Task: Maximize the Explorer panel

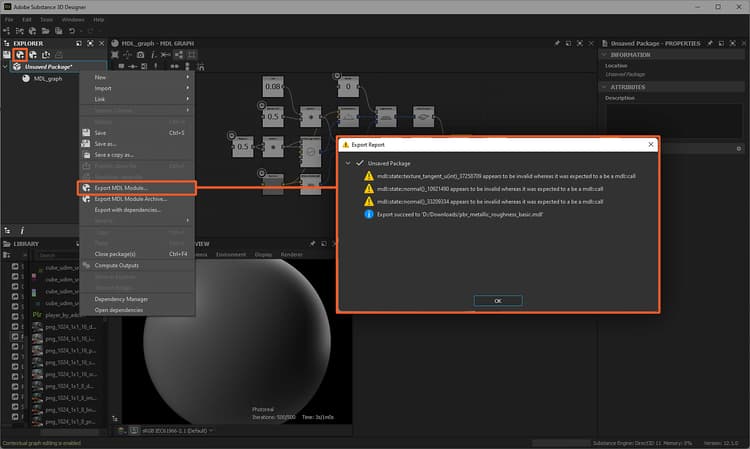Action: pyautogui.click(x=90, y=44)
